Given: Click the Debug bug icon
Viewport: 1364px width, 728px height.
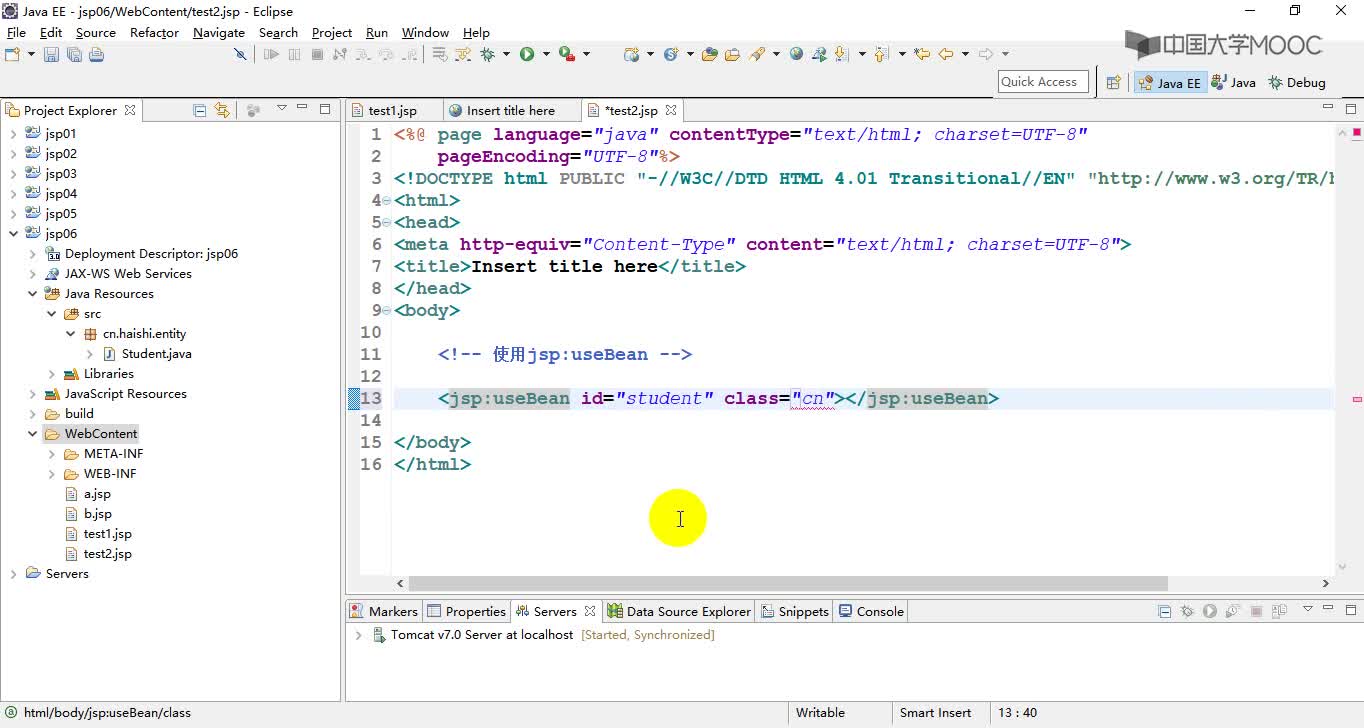Looking at the screenshot, I should [x=487, y=54].
